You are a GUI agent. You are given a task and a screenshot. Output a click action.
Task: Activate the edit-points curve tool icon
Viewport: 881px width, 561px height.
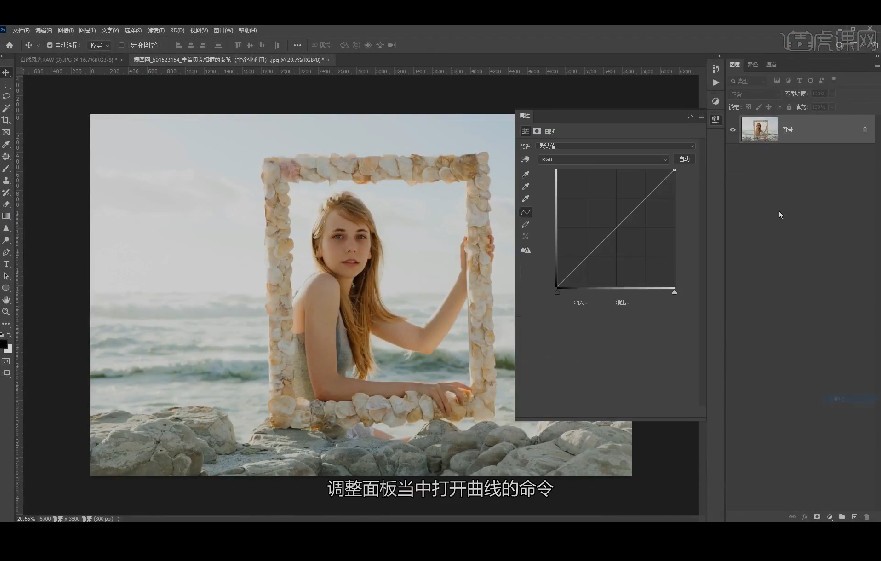(x=525, y=212)
